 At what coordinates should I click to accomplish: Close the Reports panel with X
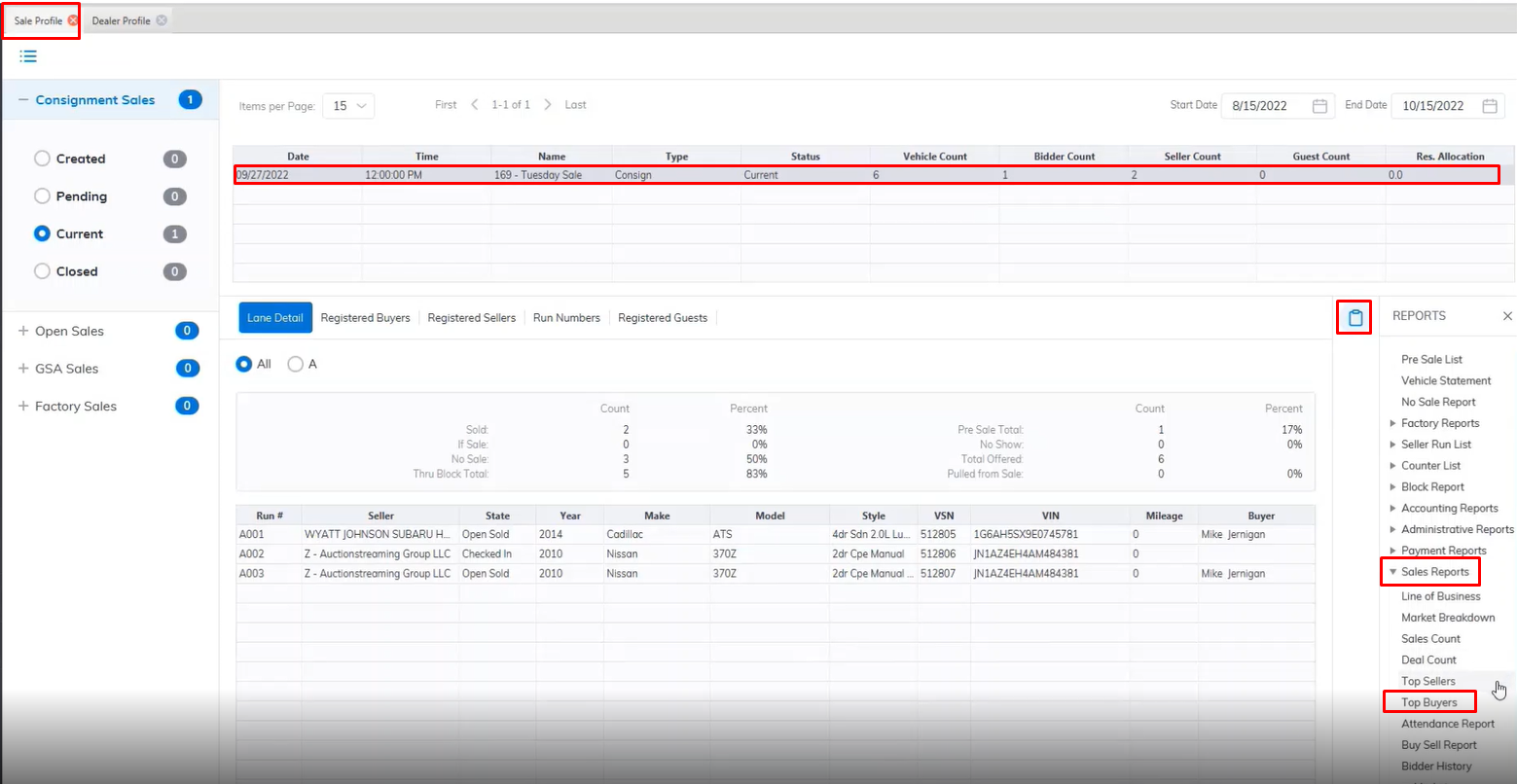pos(1507,316)
